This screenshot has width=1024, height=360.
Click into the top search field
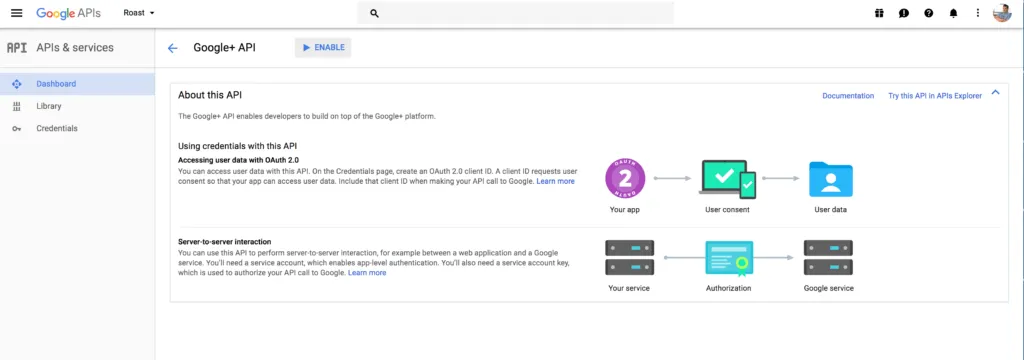click(515, 13)
